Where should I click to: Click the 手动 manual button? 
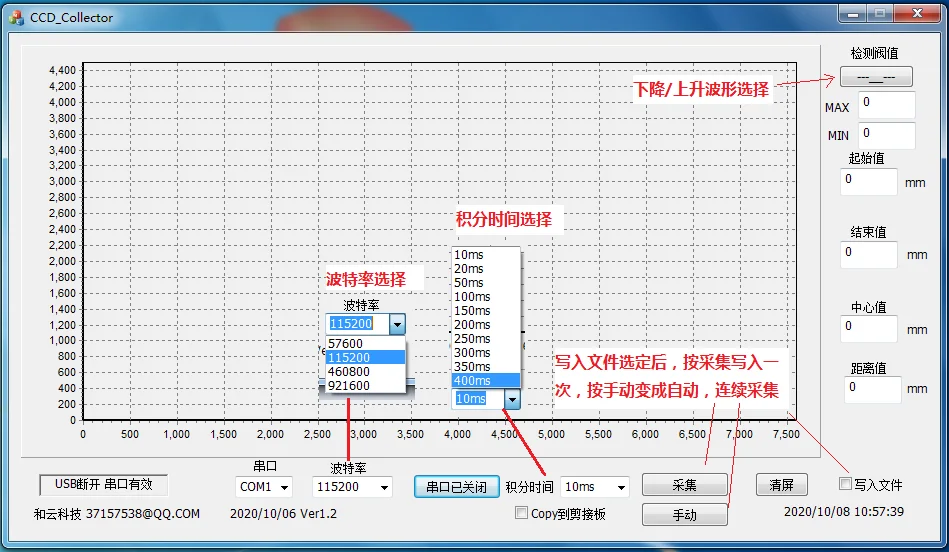point(685,514)
